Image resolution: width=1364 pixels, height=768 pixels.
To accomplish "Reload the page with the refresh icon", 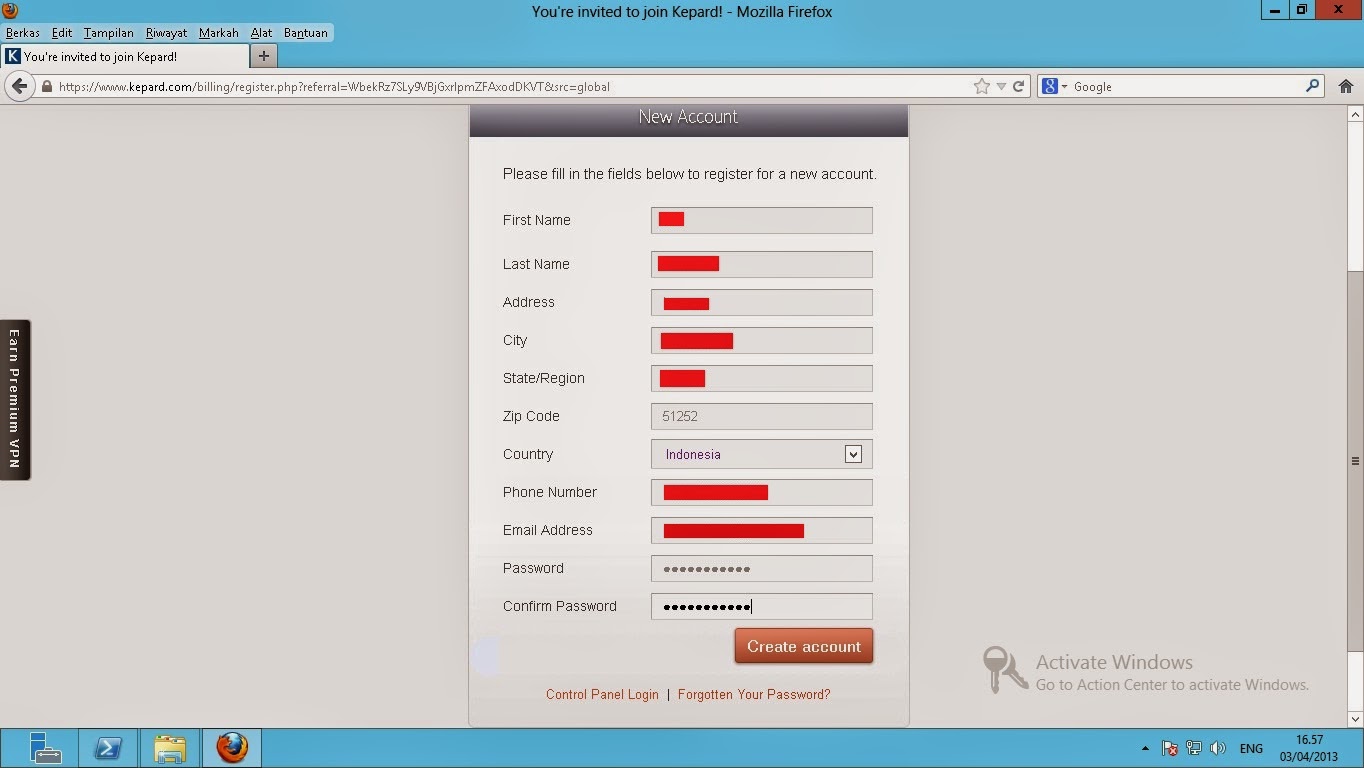I will [1019, 86].
